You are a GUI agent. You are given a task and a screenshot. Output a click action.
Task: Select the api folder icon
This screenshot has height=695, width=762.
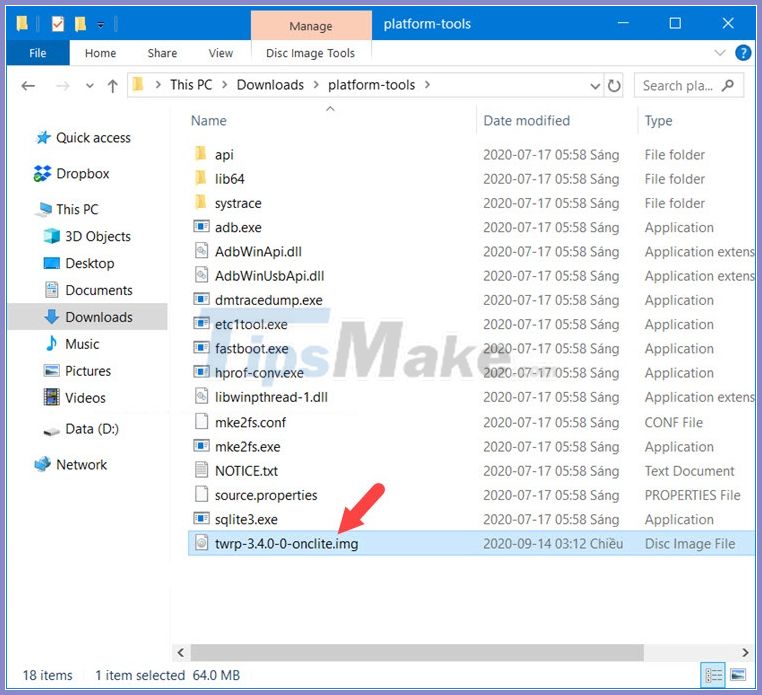(201, 154)
